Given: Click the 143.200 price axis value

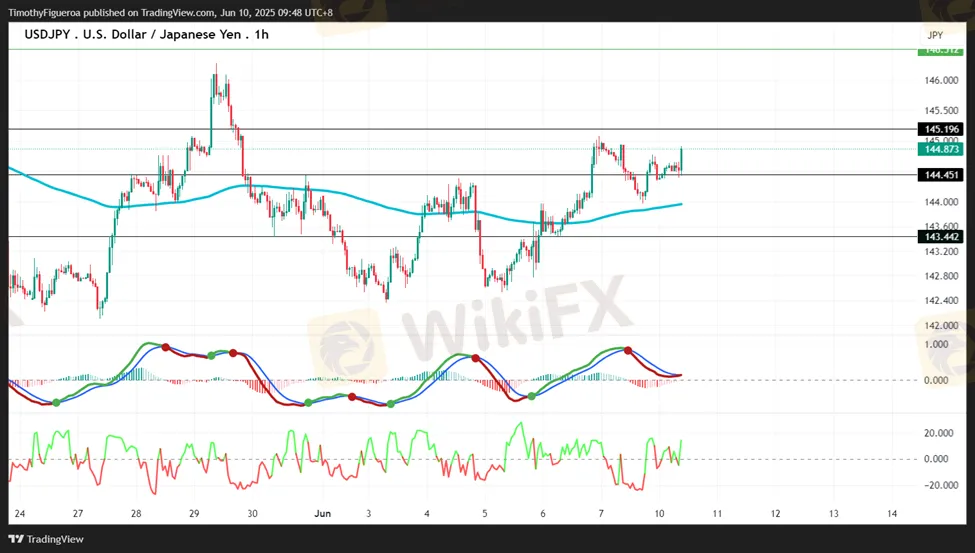Looking at the screenshot, I should click(941, 251).
